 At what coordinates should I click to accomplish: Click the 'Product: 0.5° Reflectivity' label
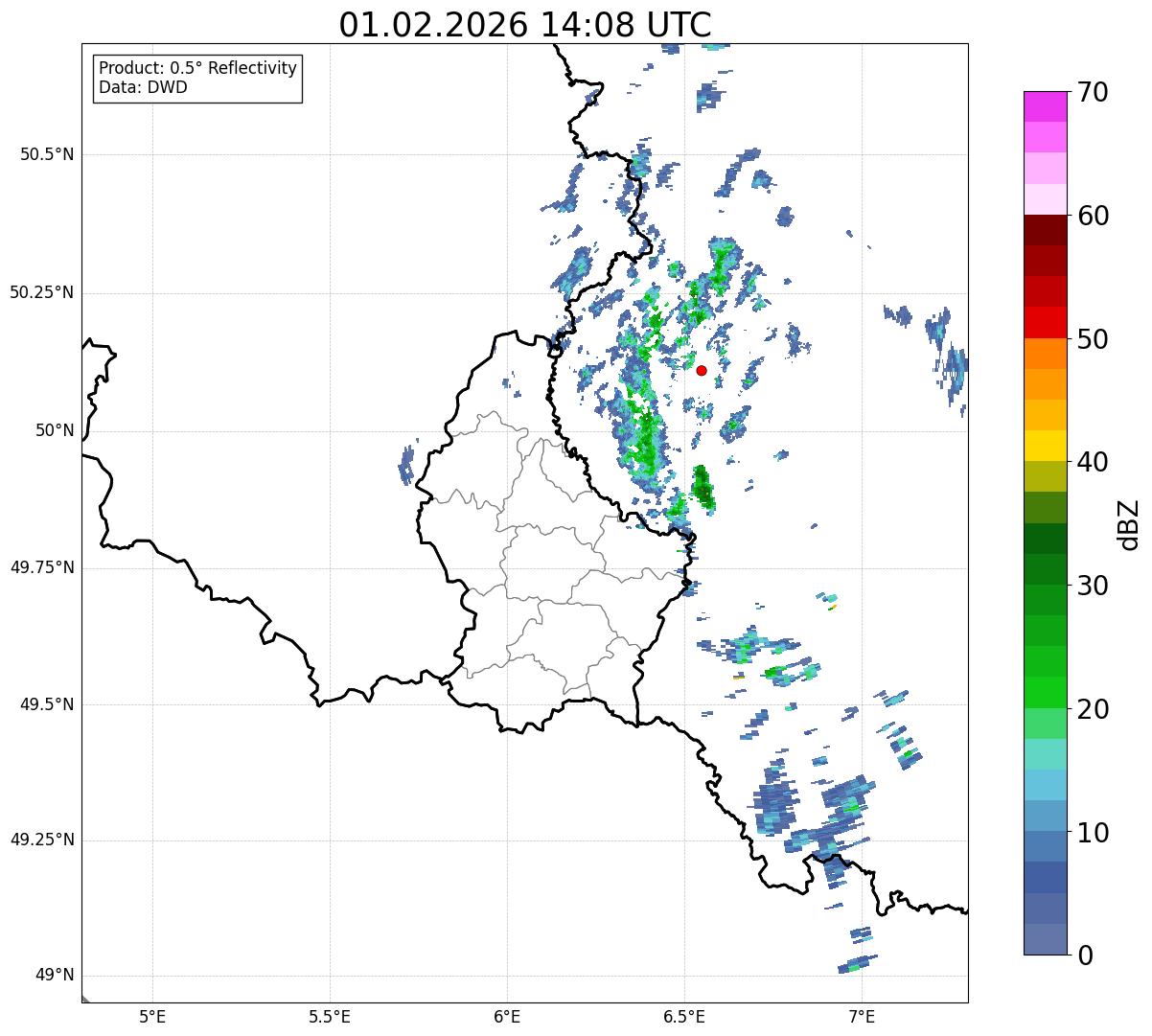[197, 69]
